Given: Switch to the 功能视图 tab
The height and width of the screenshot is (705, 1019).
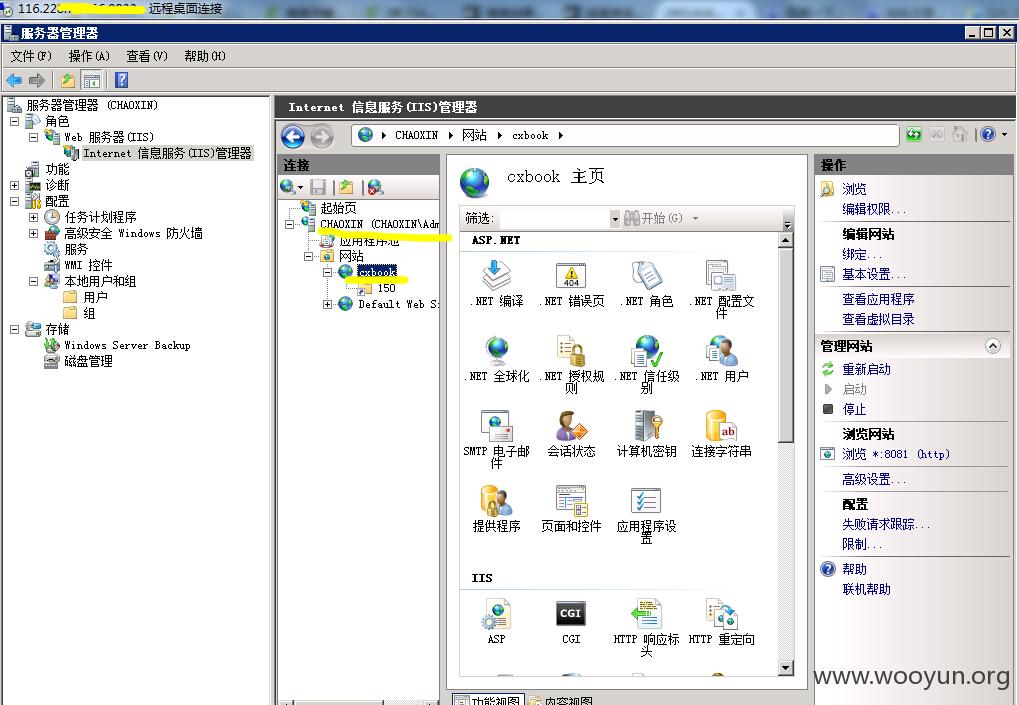Looking at the screenshot, I should [x=487, y=699].
